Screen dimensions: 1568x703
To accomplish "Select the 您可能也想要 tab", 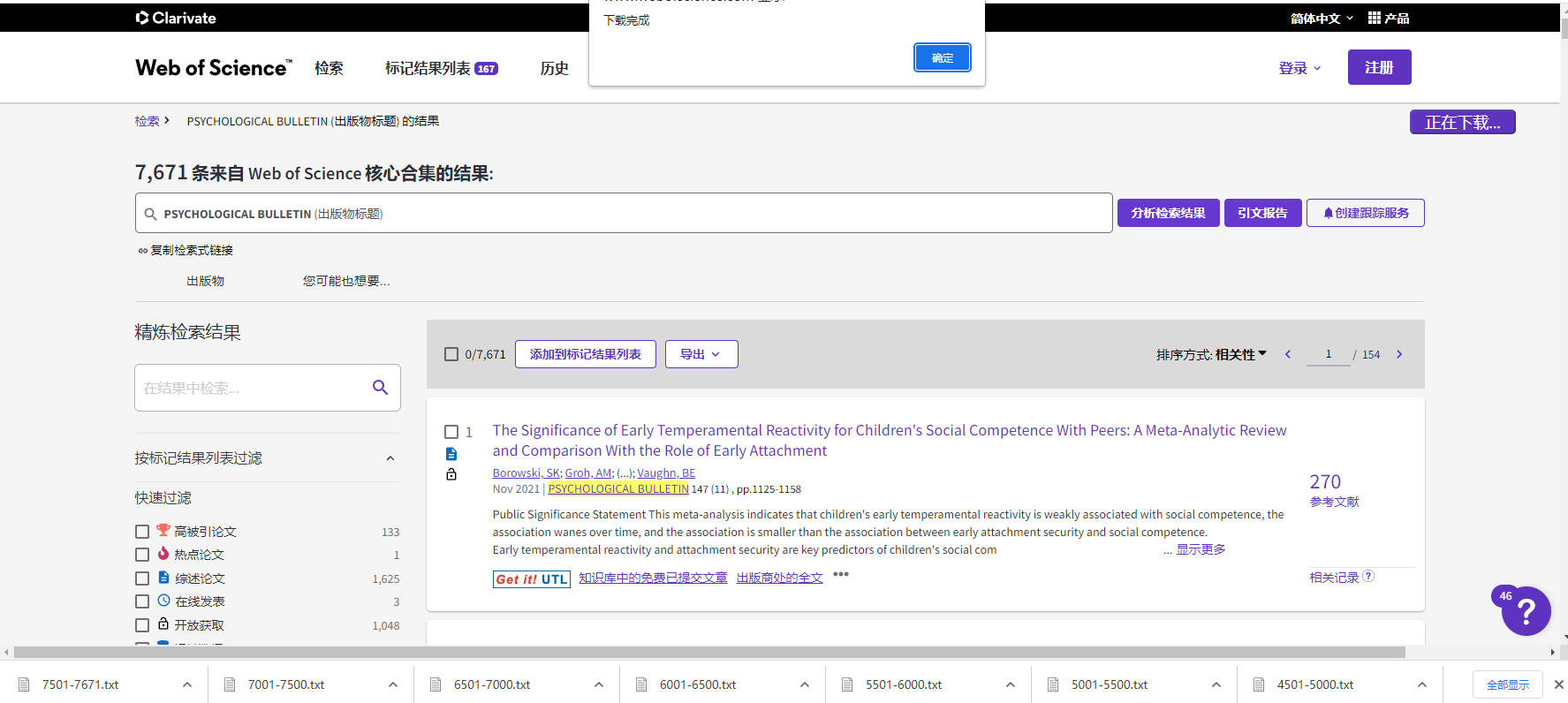I will (x=346, y=281).
